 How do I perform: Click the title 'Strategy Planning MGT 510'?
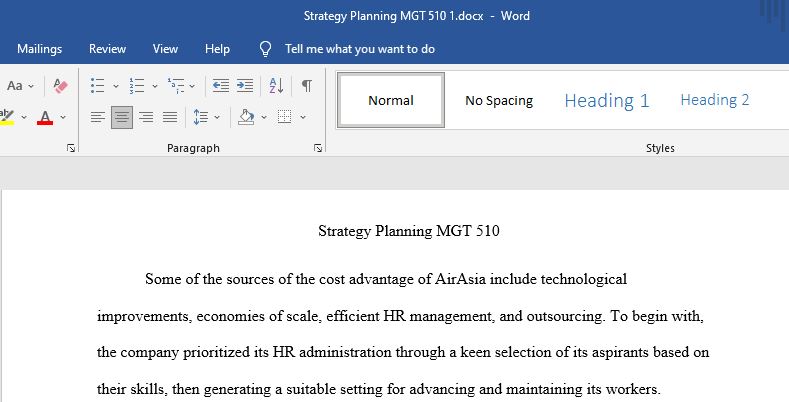pos(409,231)
